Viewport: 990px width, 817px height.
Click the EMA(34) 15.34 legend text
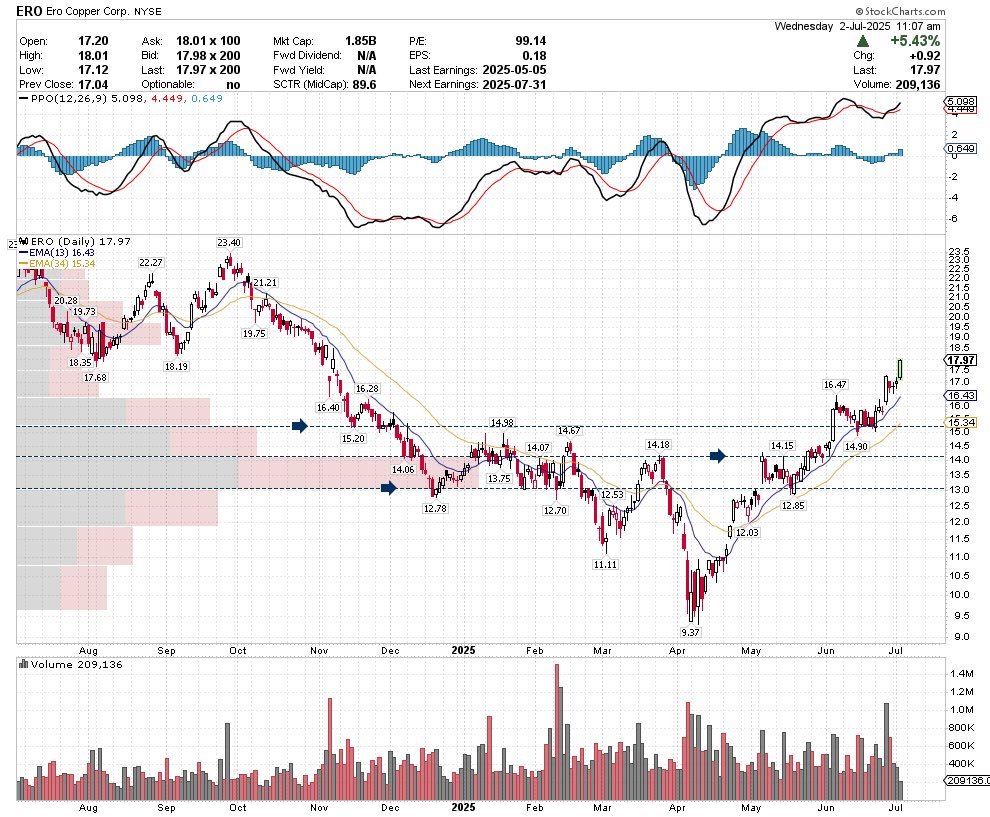pyautogui.click(x=61, y=263)
